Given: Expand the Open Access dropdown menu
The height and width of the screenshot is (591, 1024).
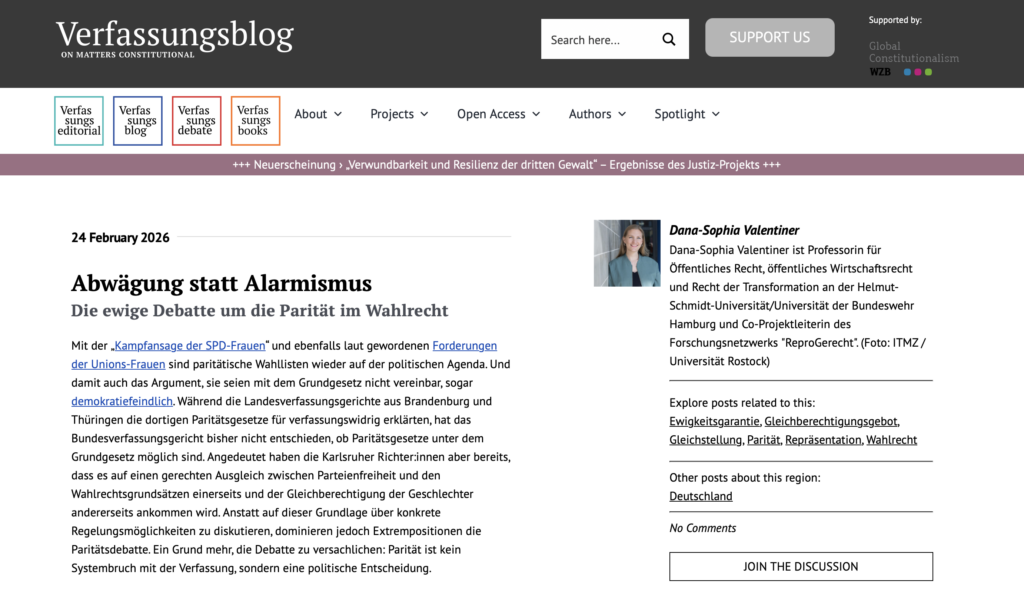Looking at the screenshot, I should click(498, 114).
